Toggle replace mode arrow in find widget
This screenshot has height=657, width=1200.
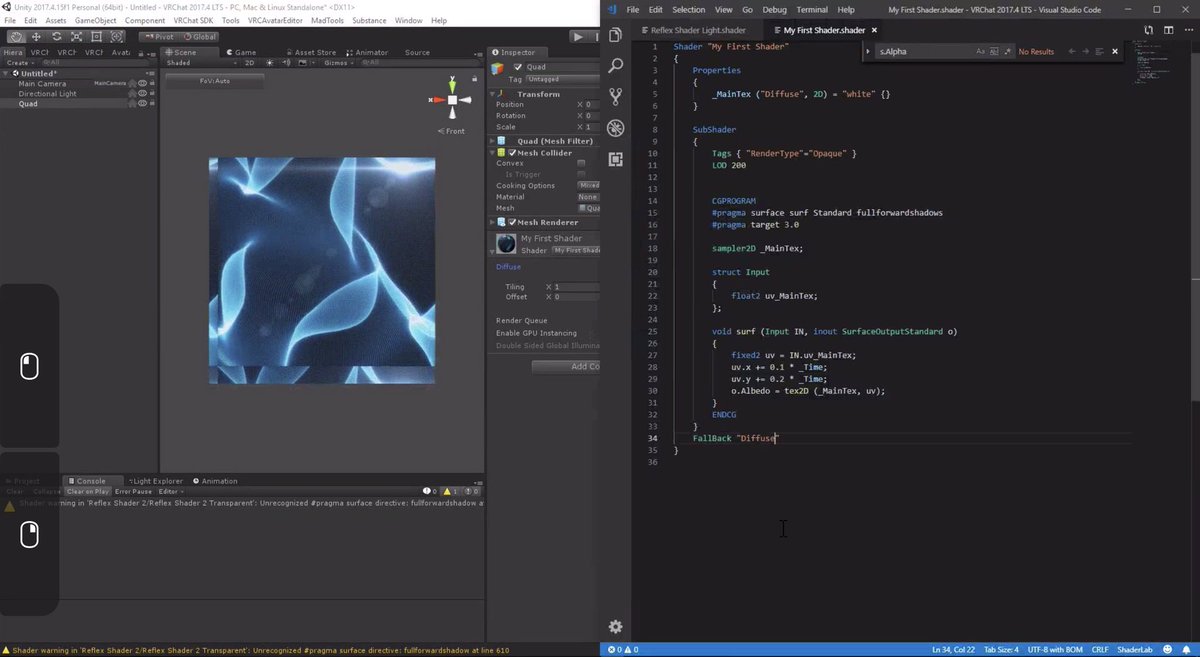869,51
